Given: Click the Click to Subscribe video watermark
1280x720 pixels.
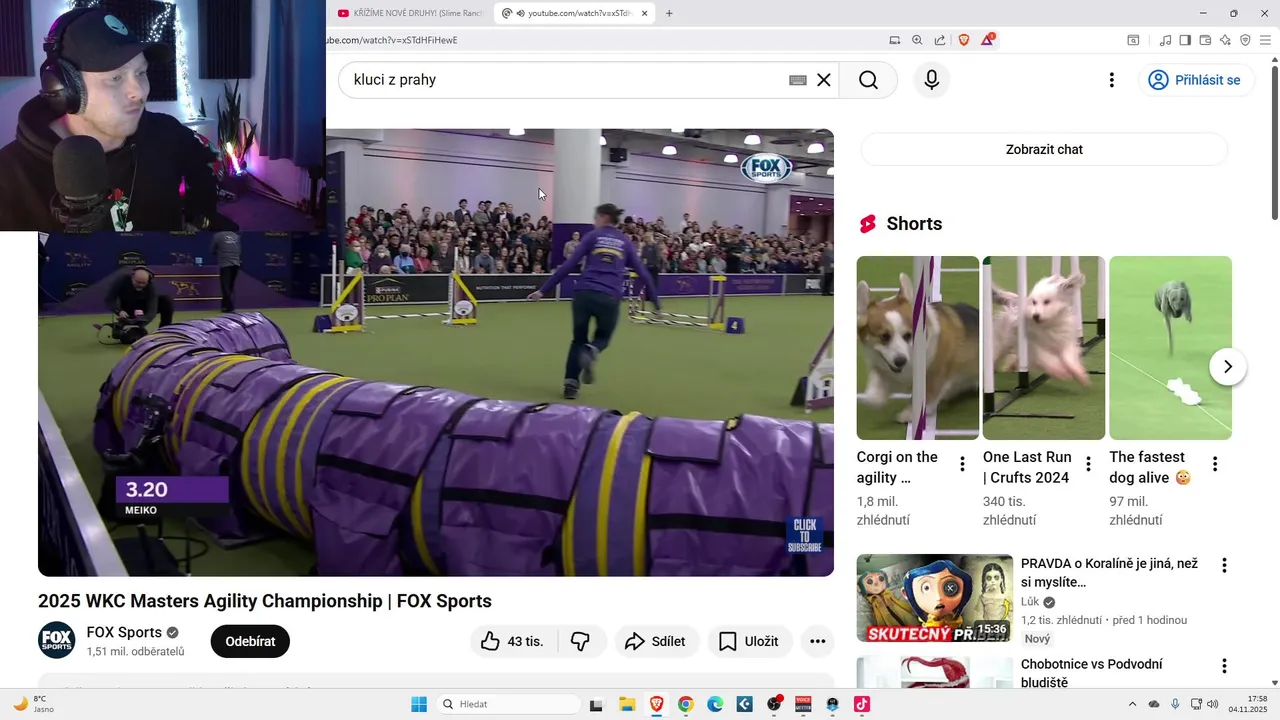Looking at the screenshot, I should click(804, 536).
